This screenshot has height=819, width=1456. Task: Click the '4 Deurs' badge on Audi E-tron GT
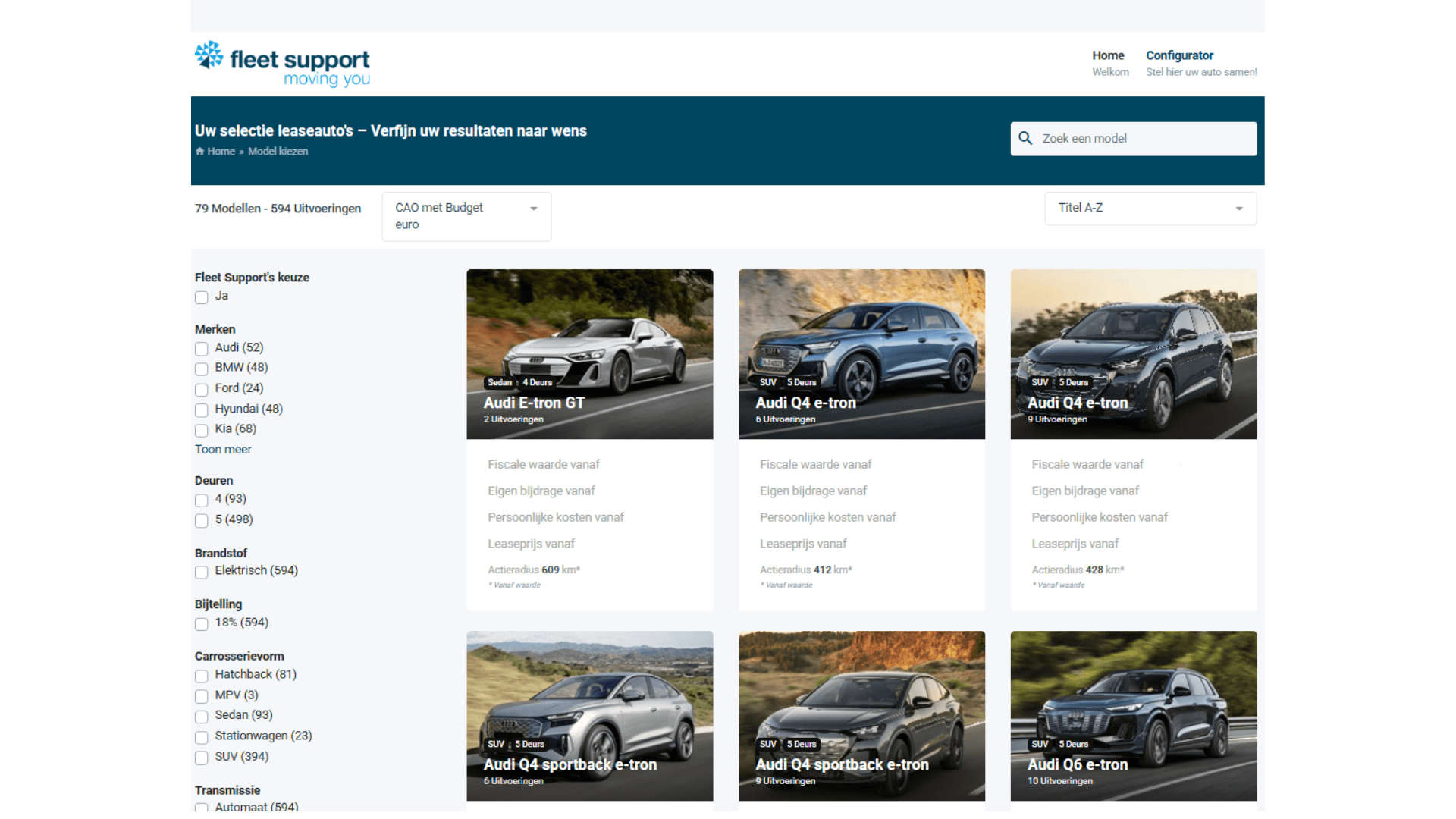(x=537, y=382)
